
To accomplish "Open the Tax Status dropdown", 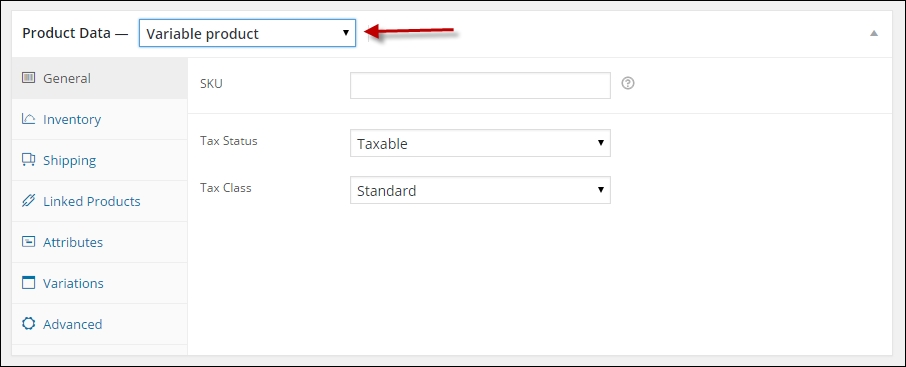I will point(480,143).
